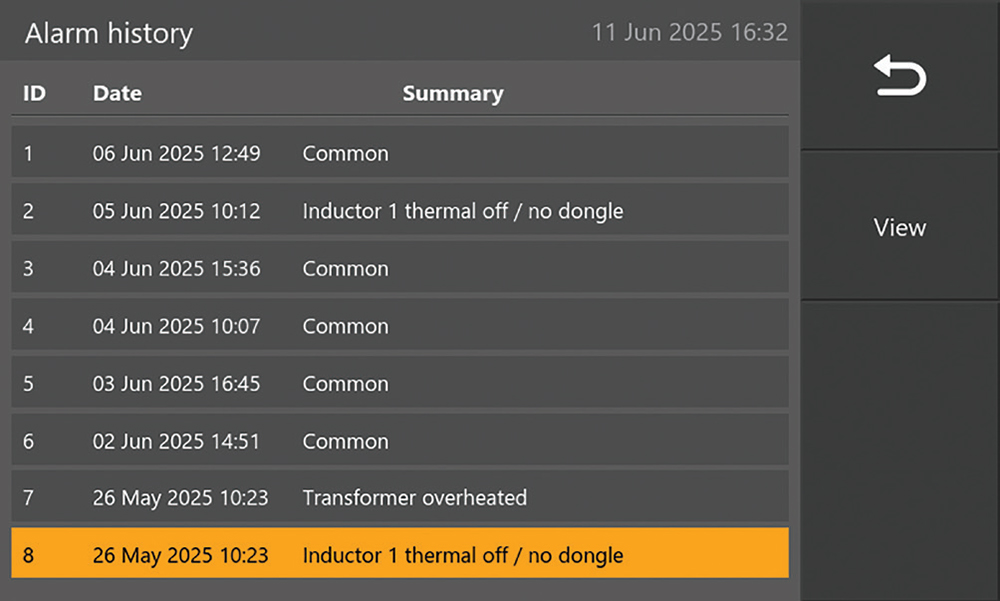Screen dimensions: 1000x601
Task: Click the ID column header
Action: [34, 94]
